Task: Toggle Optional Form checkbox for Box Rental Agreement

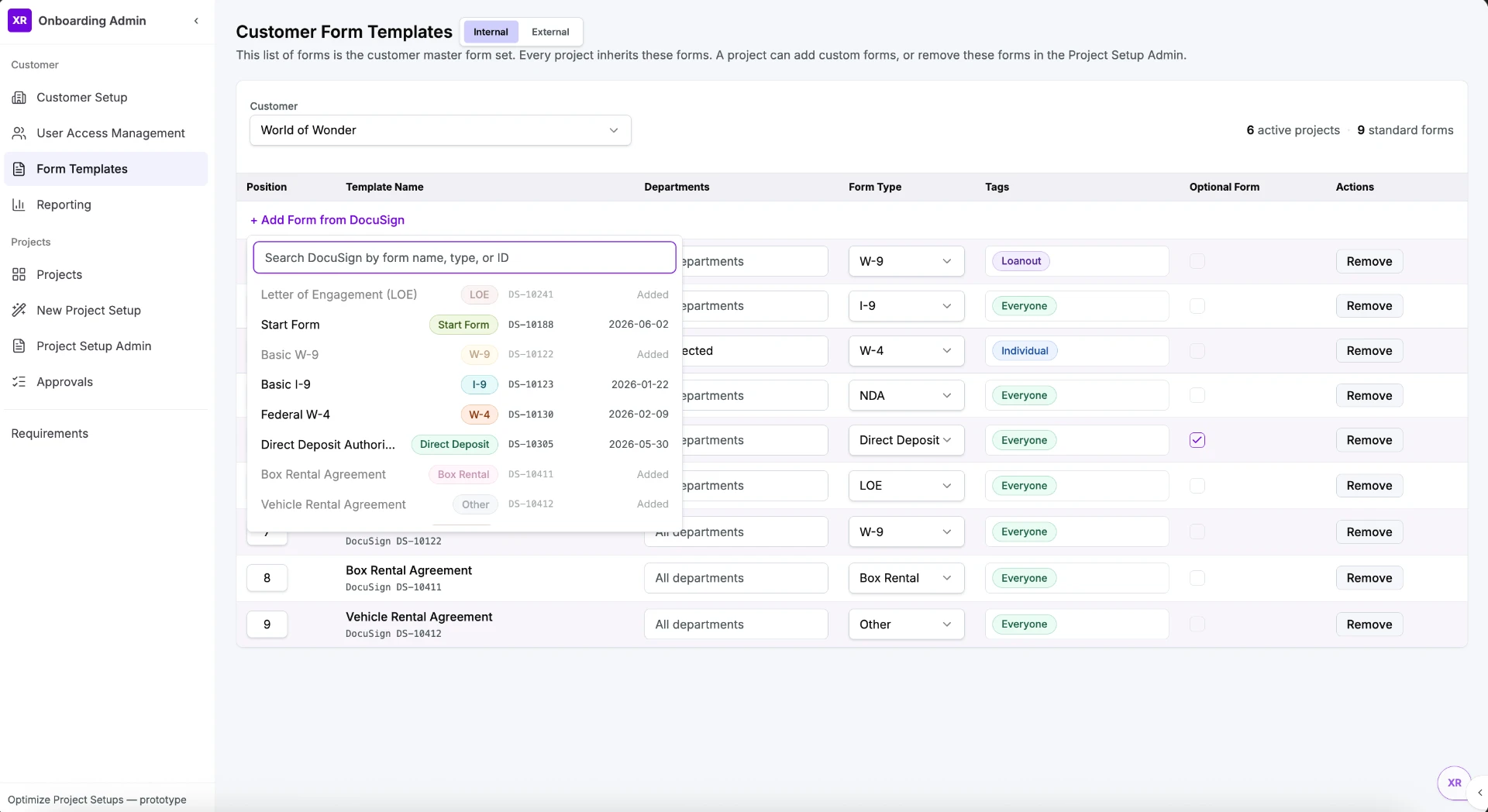Action: click(1197, 578)
